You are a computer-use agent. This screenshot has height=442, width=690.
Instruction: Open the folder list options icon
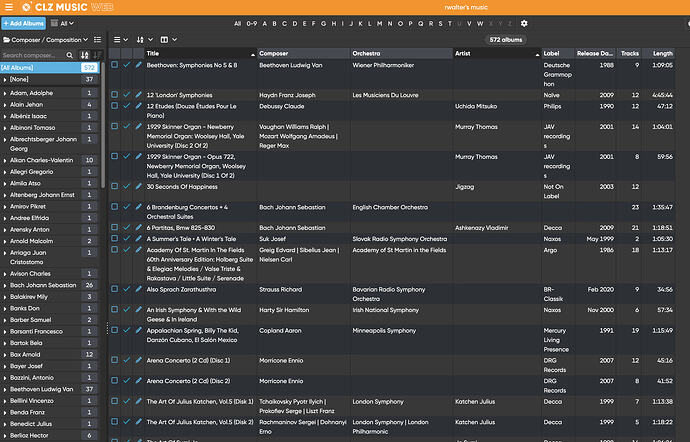98,40
